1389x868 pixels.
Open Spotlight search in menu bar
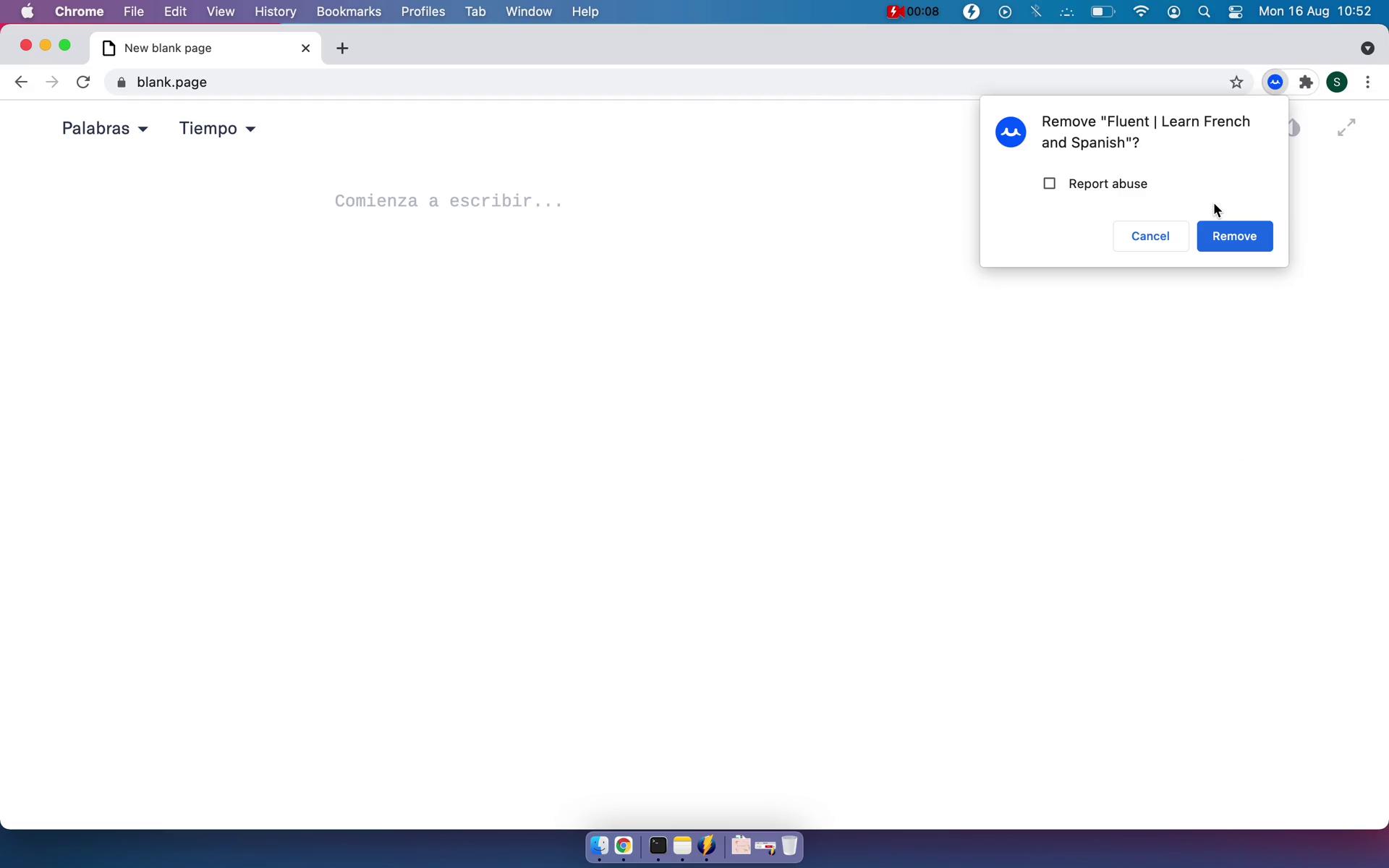(1205, 12)
